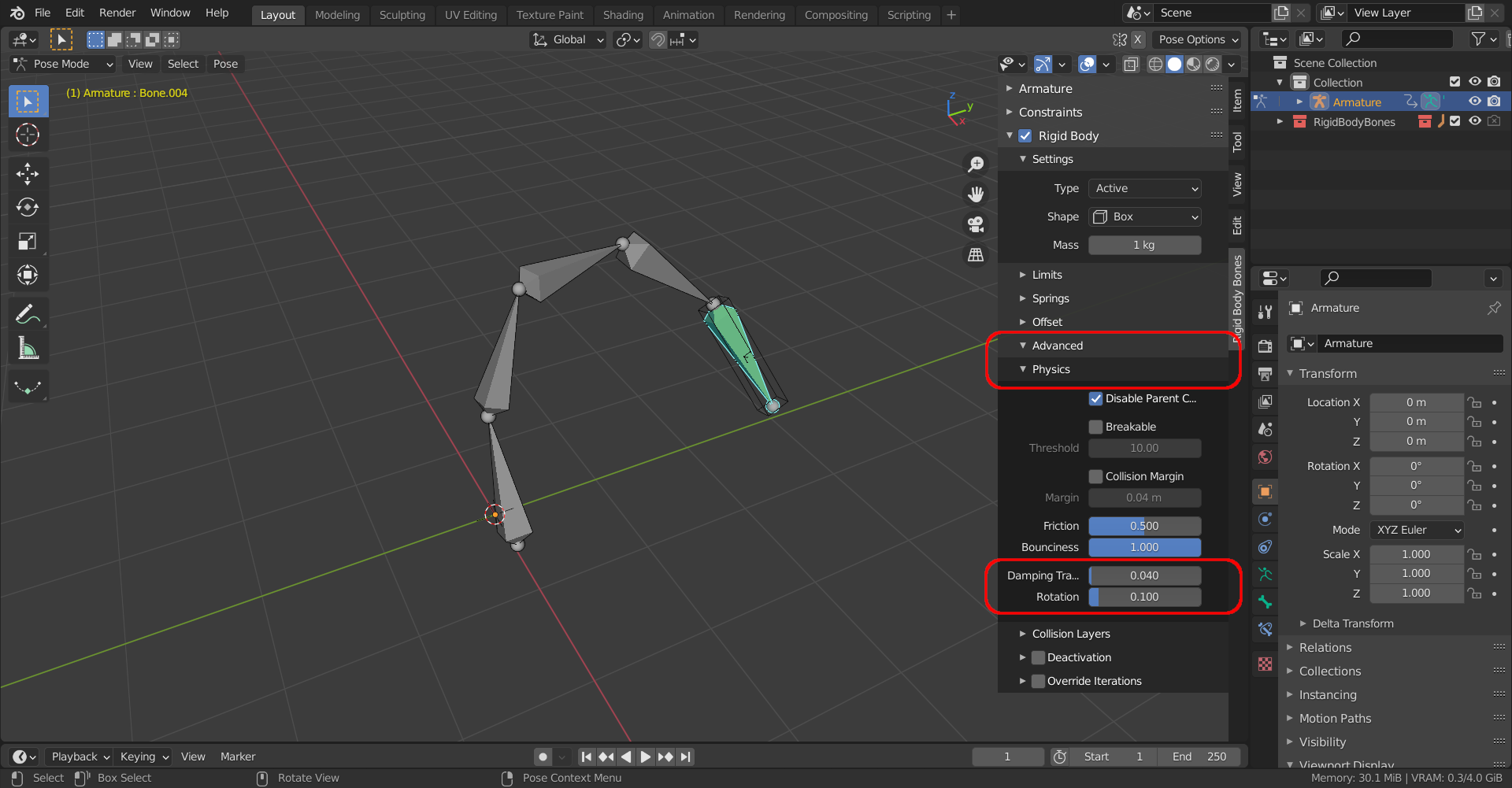
Task: Enable the Deactivation checkbox
Action: (x=1038, y=657)
